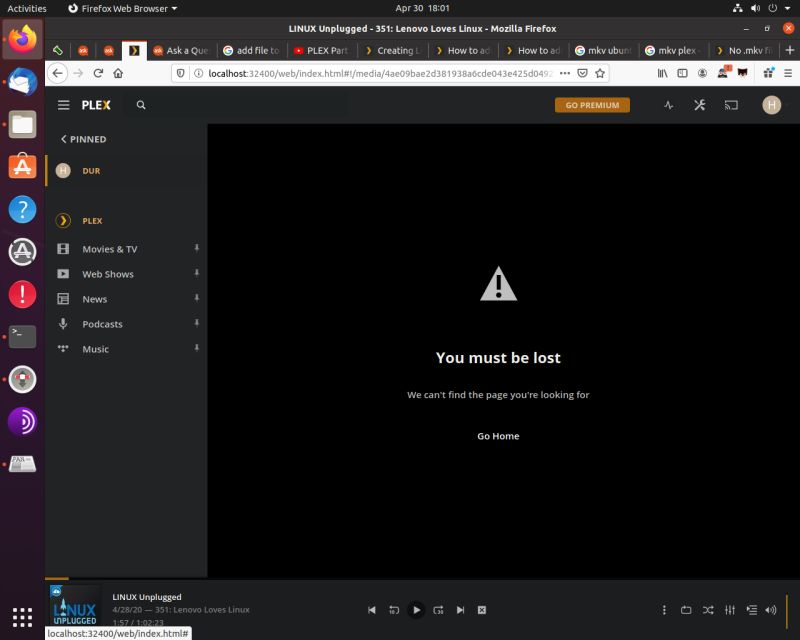Mute audio with the volume icon
The width and height of the screenshot is (800, 640).
[772, 610]
